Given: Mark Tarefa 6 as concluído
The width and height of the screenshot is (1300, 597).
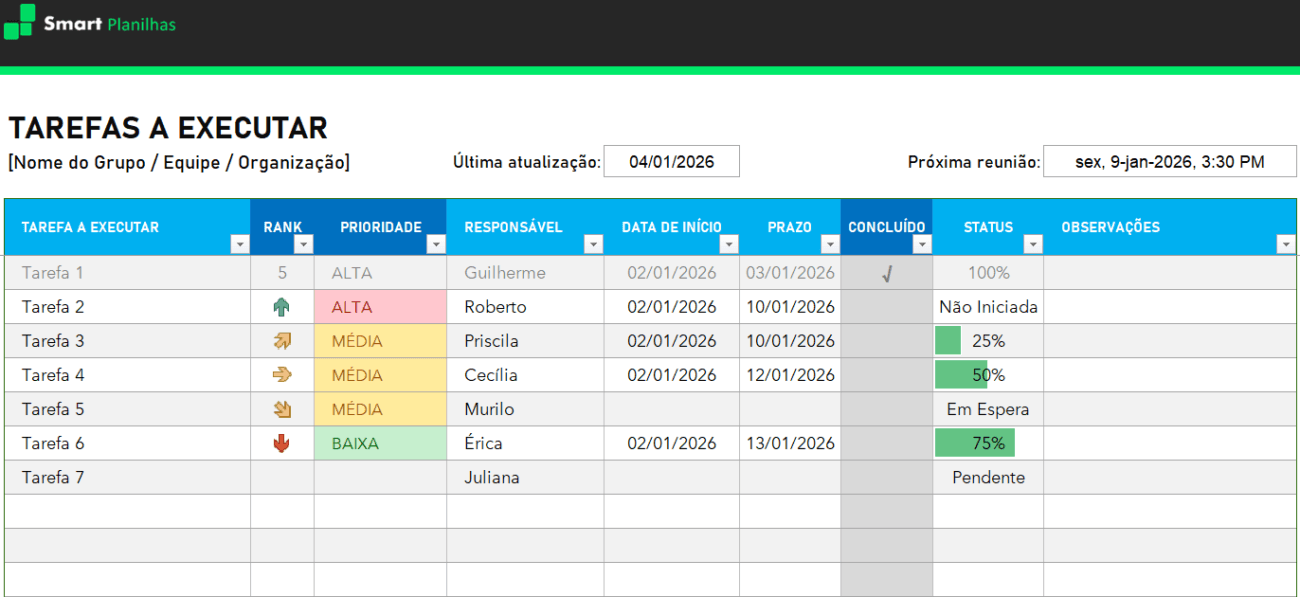Looking at the screenshot, I should pos(886,443).
